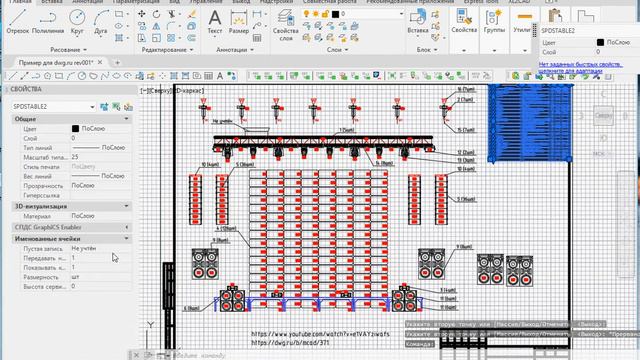Click the Hatch tool in Рисование panel
This screenshot has width=640, height=360.
119,38
